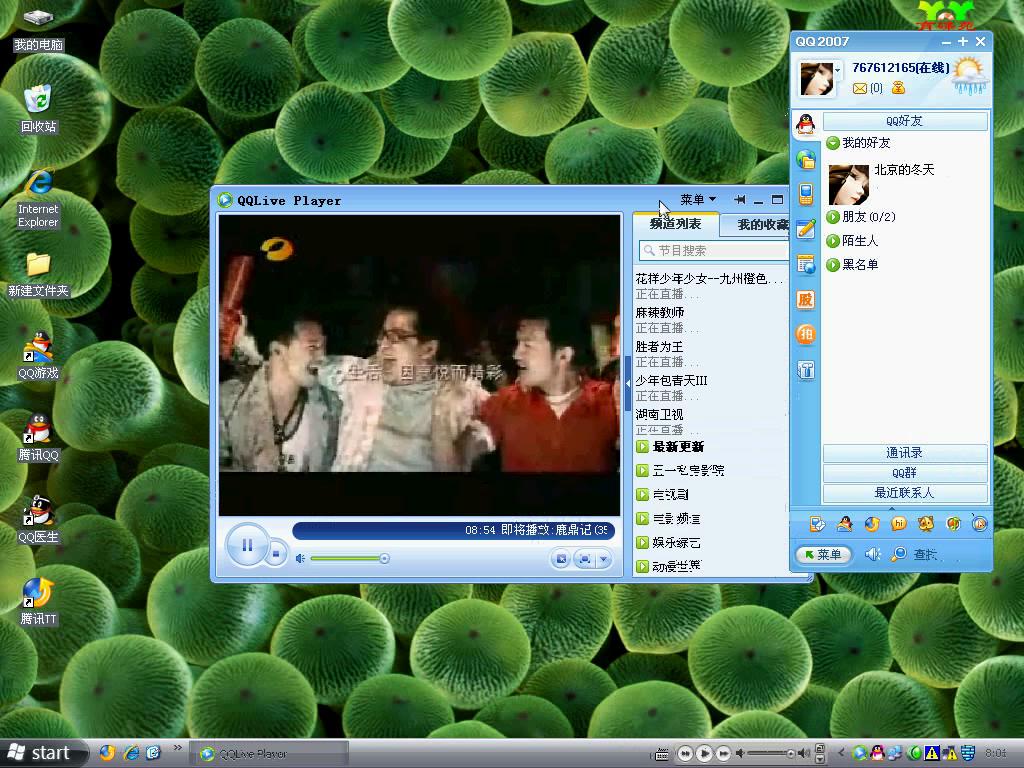The height and width of the screenshot is (768, 1024).
Task: Mute QQLive Player with the speaker icon
Action: [300, 558]
